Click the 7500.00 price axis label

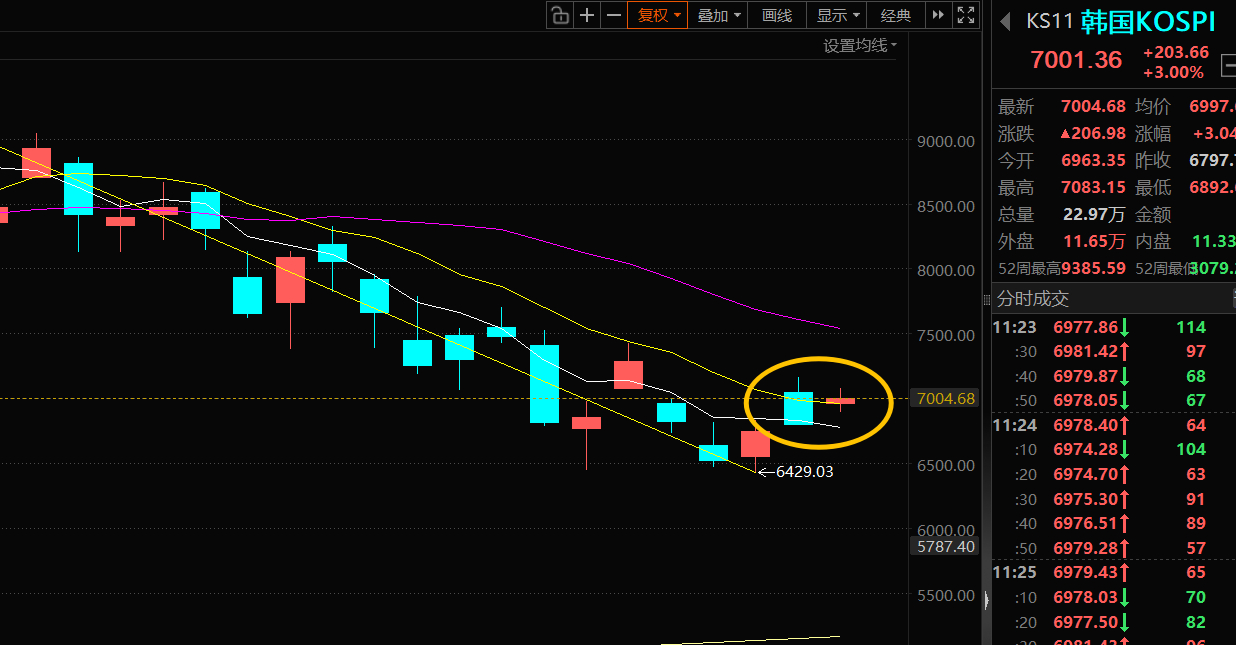(x=945, y=335)
